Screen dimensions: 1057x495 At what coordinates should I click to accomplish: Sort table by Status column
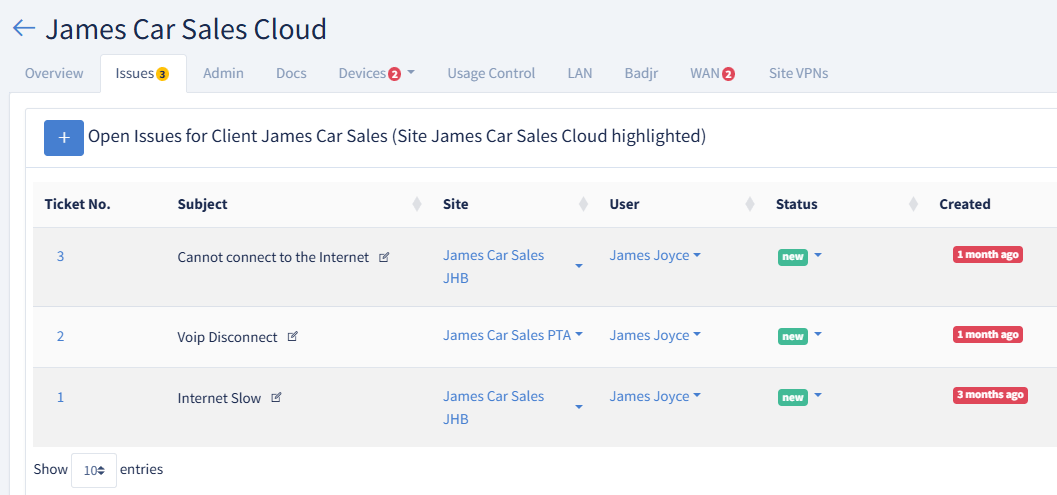pos(913,204)
